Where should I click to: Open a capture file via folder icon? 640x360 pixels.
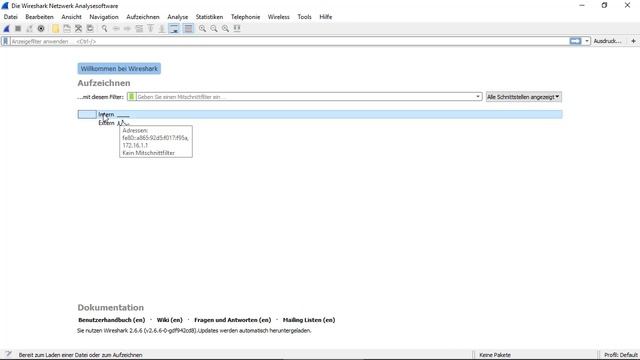[x=55, y=29]
